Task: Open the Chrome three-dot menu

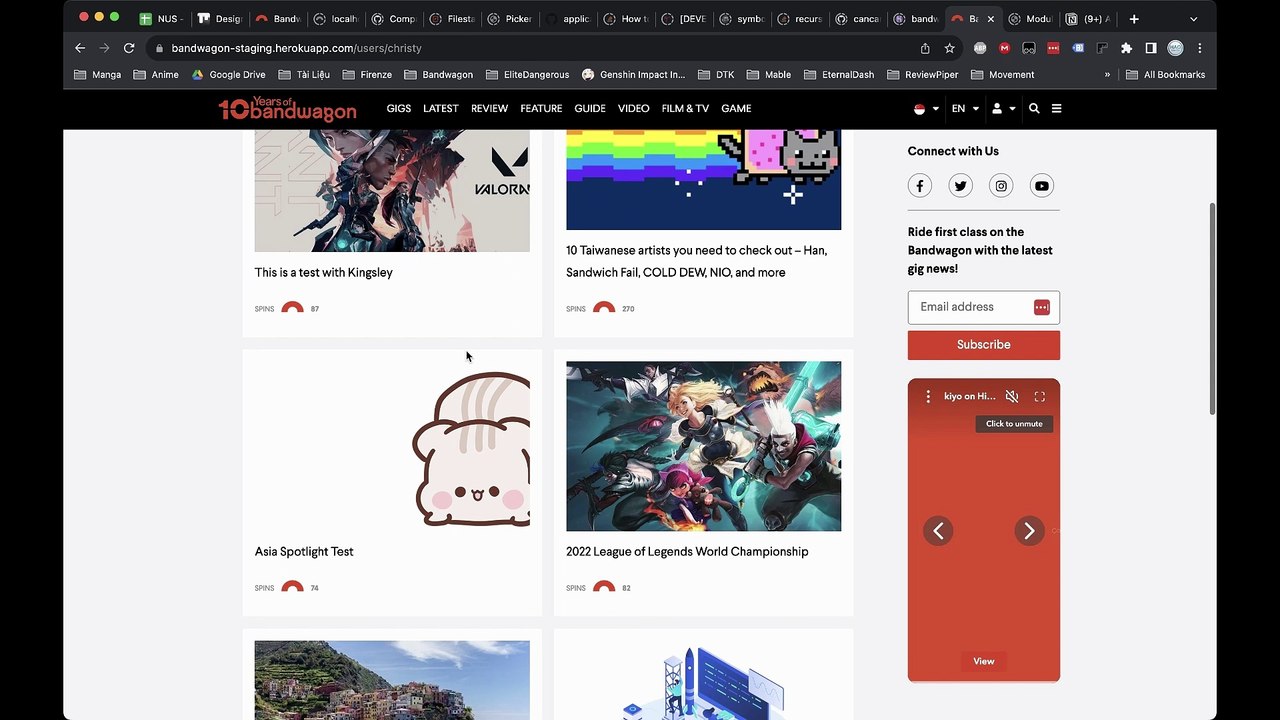Action: 1199,48
